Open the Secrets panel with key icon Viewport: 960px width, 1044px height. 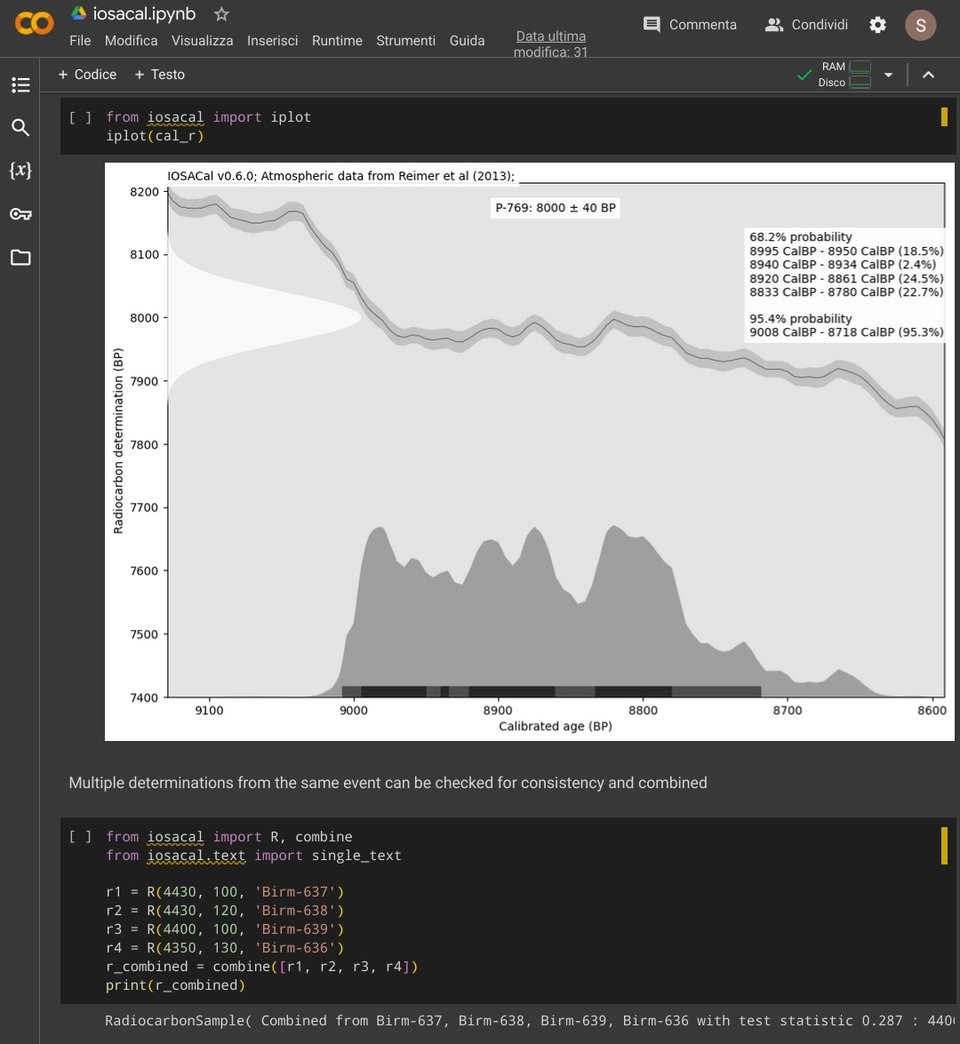pyautogui.click(x=20, y=214)
